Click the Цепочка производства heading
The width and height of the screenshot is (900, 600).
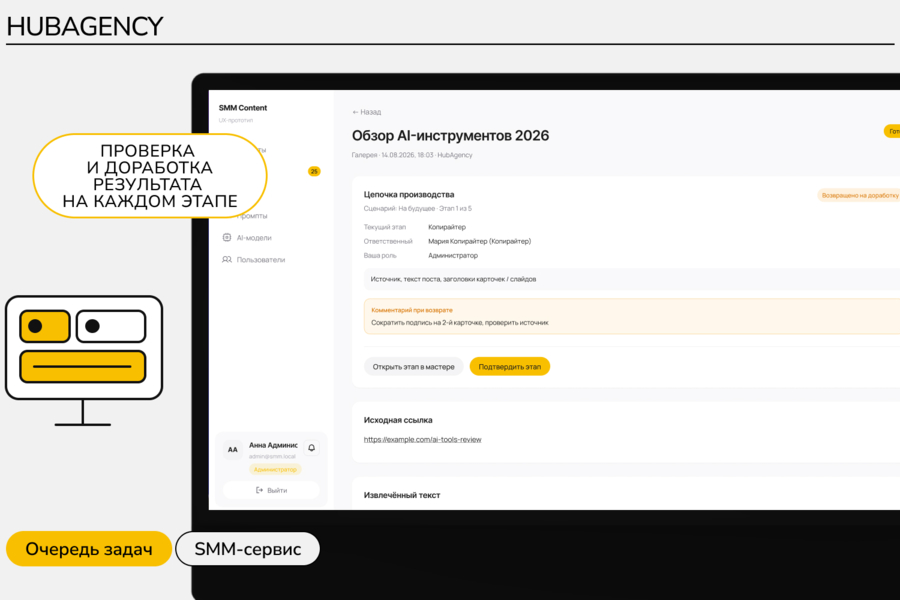(409, 195)
